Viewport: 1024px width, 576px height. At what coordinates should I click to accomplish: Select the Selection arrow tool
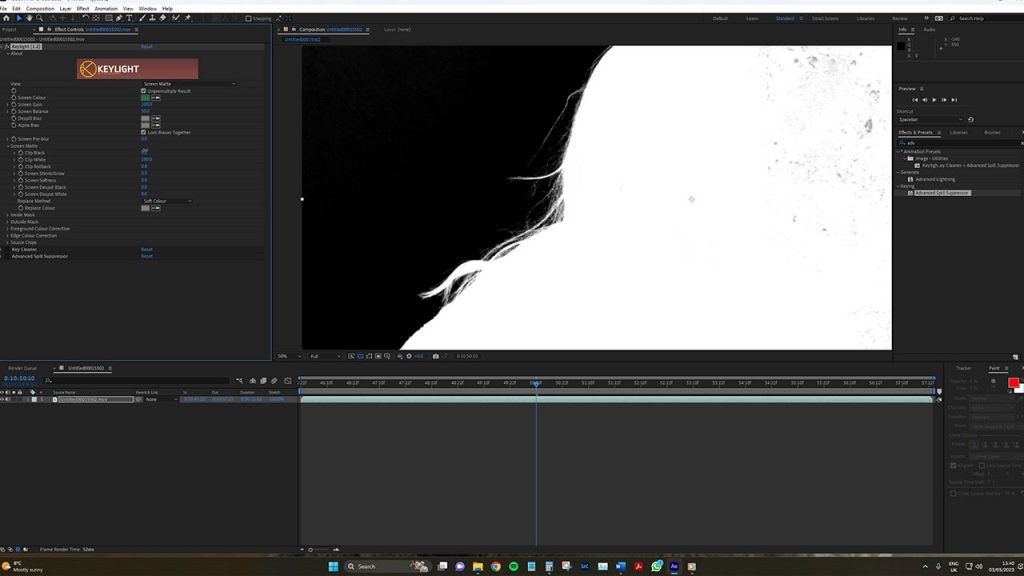[x=18, y=18]
